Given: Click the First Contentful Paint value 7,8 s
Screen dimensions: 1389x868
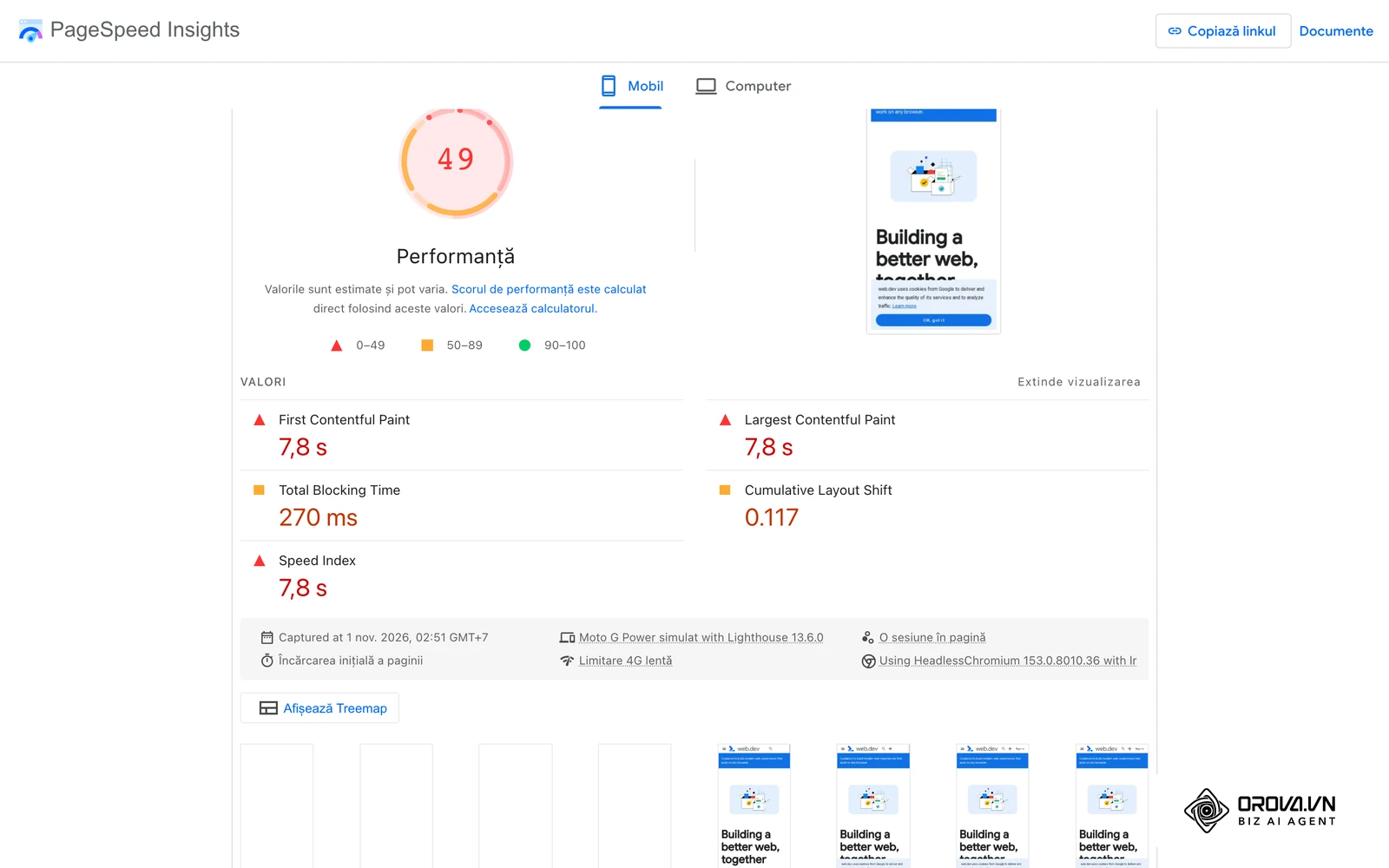Looking at the screenshot, I should (x=303, y=447).
